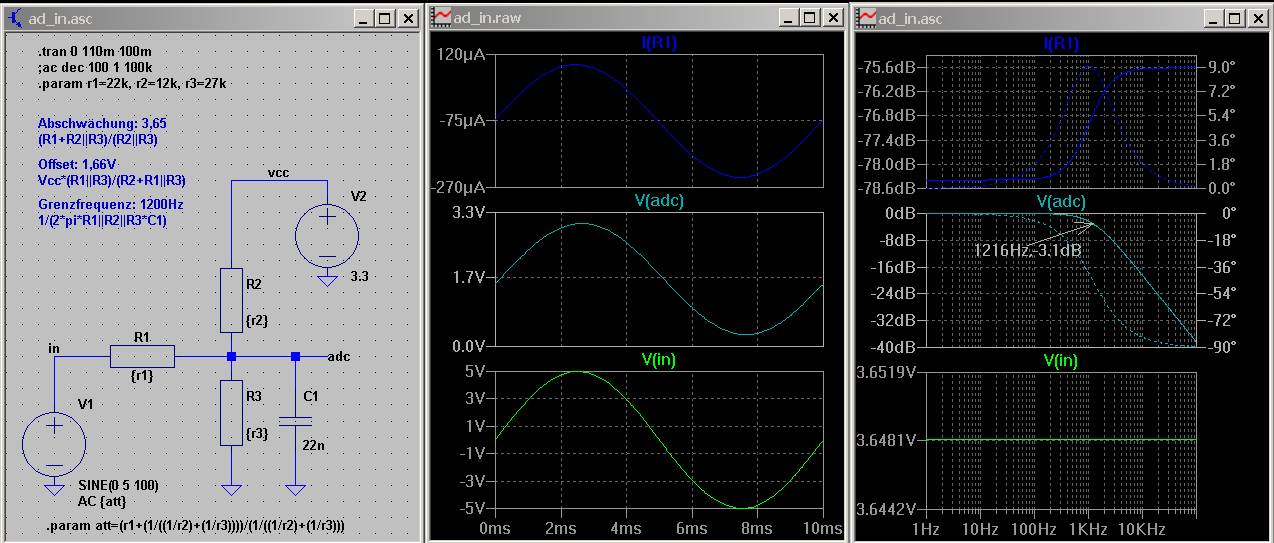Click the AC plot window icon

click(864, 17)
